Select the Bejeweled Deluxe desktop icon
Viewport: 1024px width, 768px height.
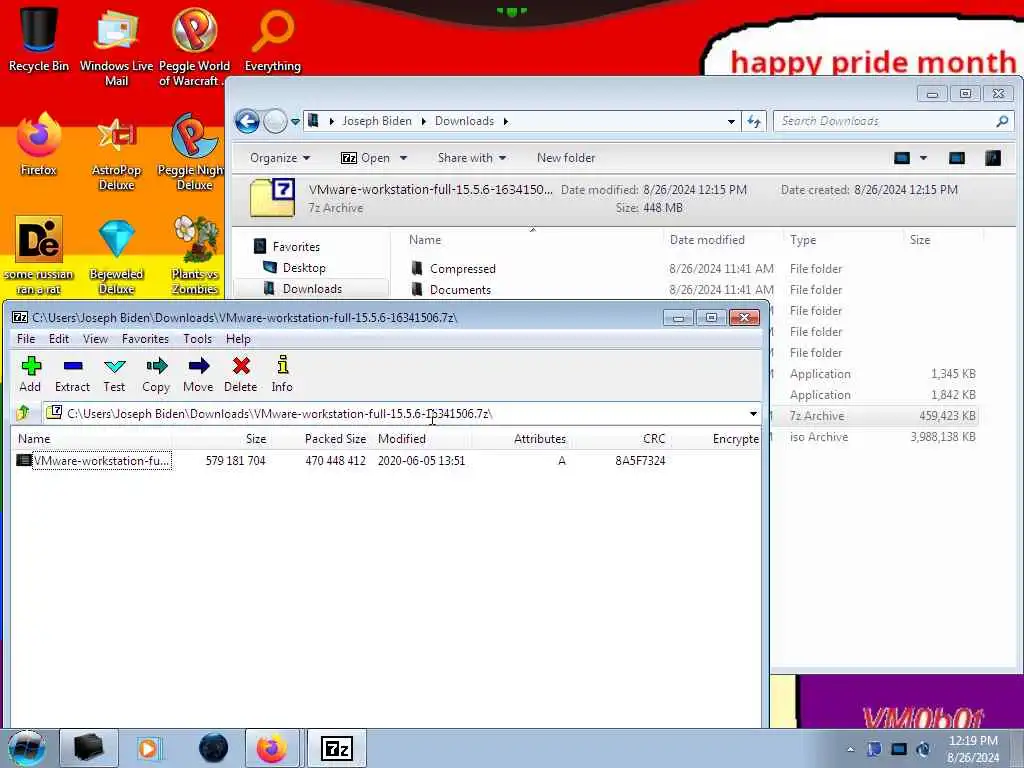coord(116,256)
